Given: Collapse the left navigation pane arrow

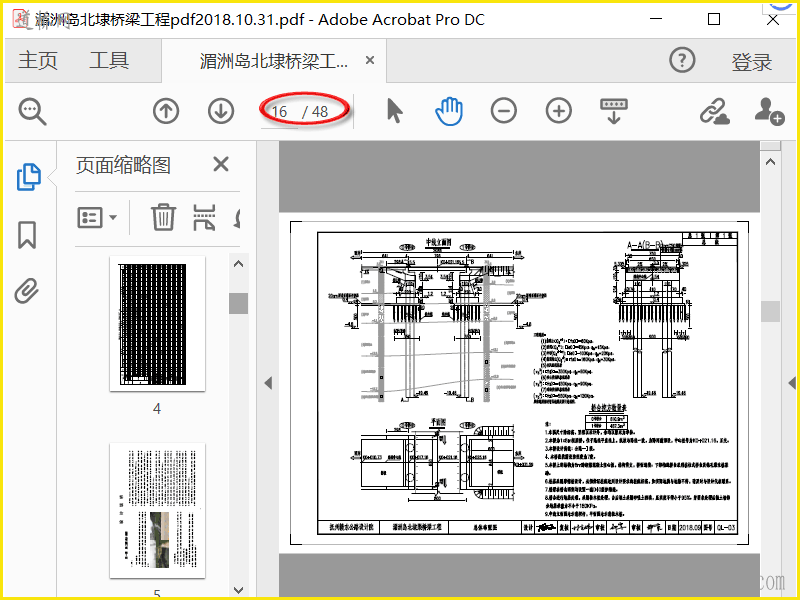Looking at the screenshot, I should [268, 383].
